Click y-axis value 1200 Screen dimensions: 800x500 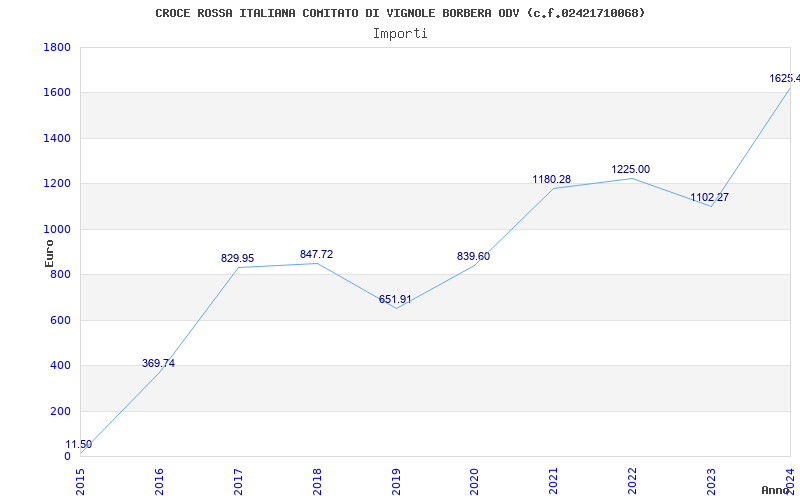click(57, 184)
